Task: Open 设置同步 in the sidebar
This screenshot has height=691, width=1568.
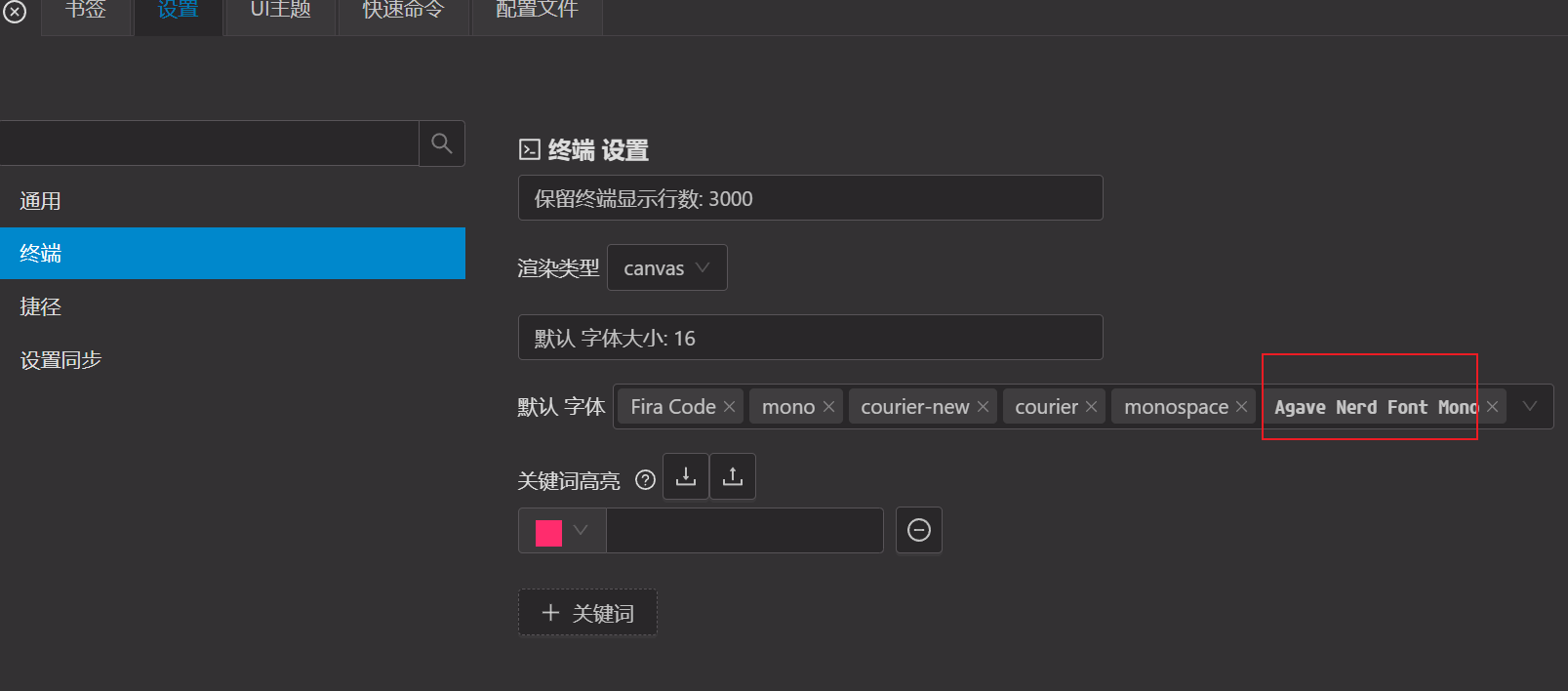Action: point(60,360)
